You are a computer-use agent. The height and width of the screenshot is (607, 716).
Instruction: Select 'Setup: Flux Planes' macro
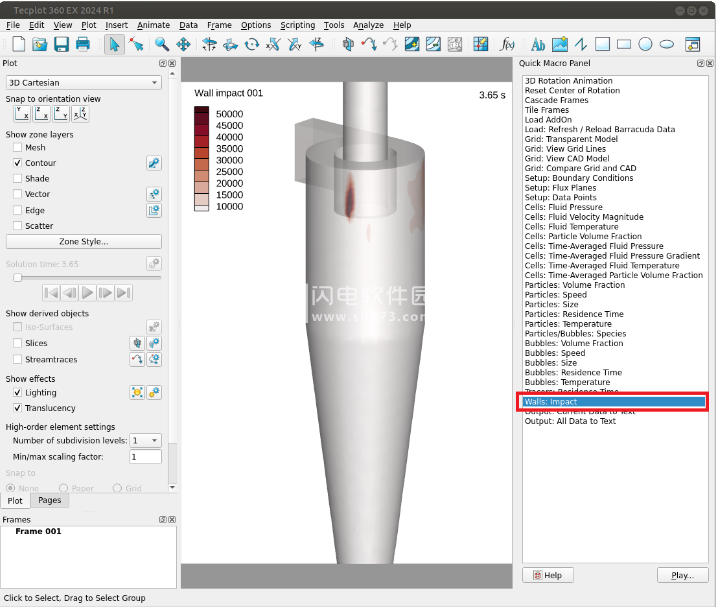click(x=560, y=188)
